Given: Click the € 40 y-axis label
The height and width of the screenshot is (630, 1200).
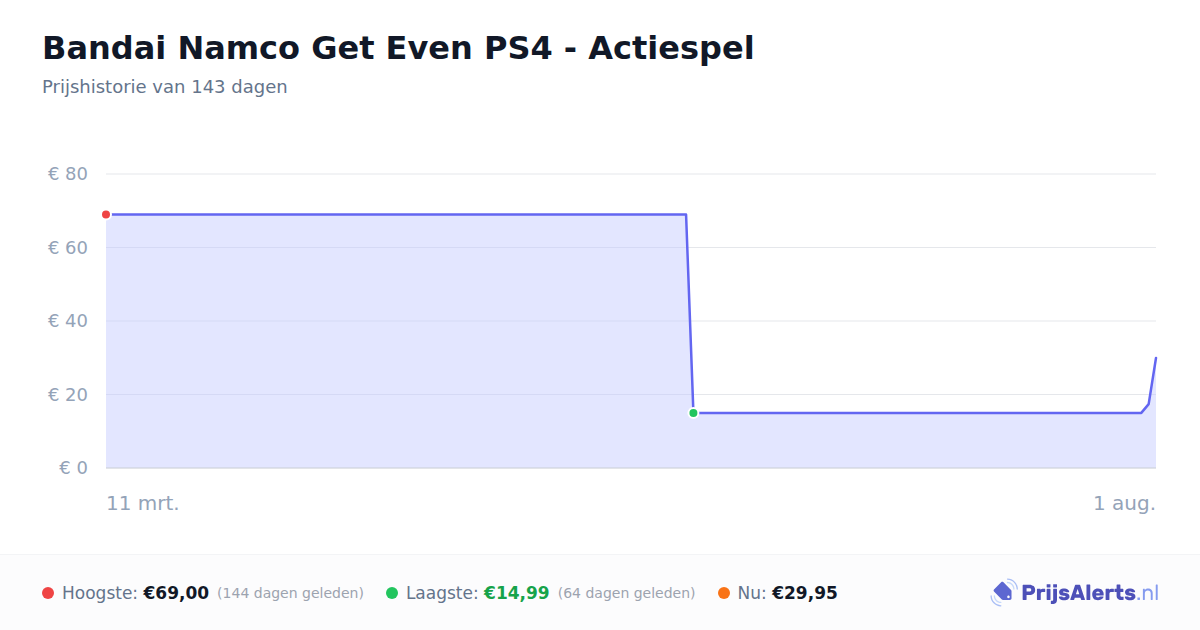Looking at the screenshot, I should pyautogui.click(x=68, y=321).
